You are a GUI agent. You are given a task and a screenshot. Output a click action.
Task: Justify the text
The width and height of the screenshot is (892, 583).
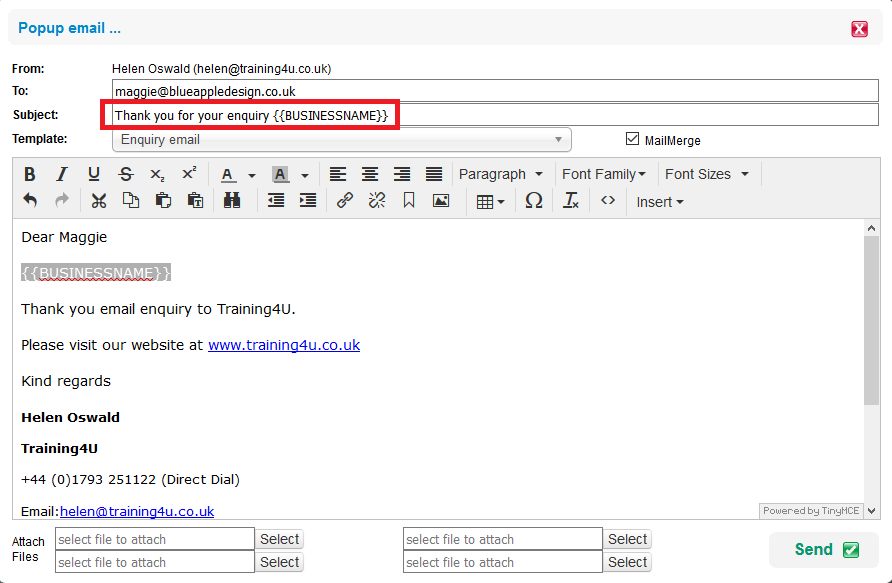433,174
